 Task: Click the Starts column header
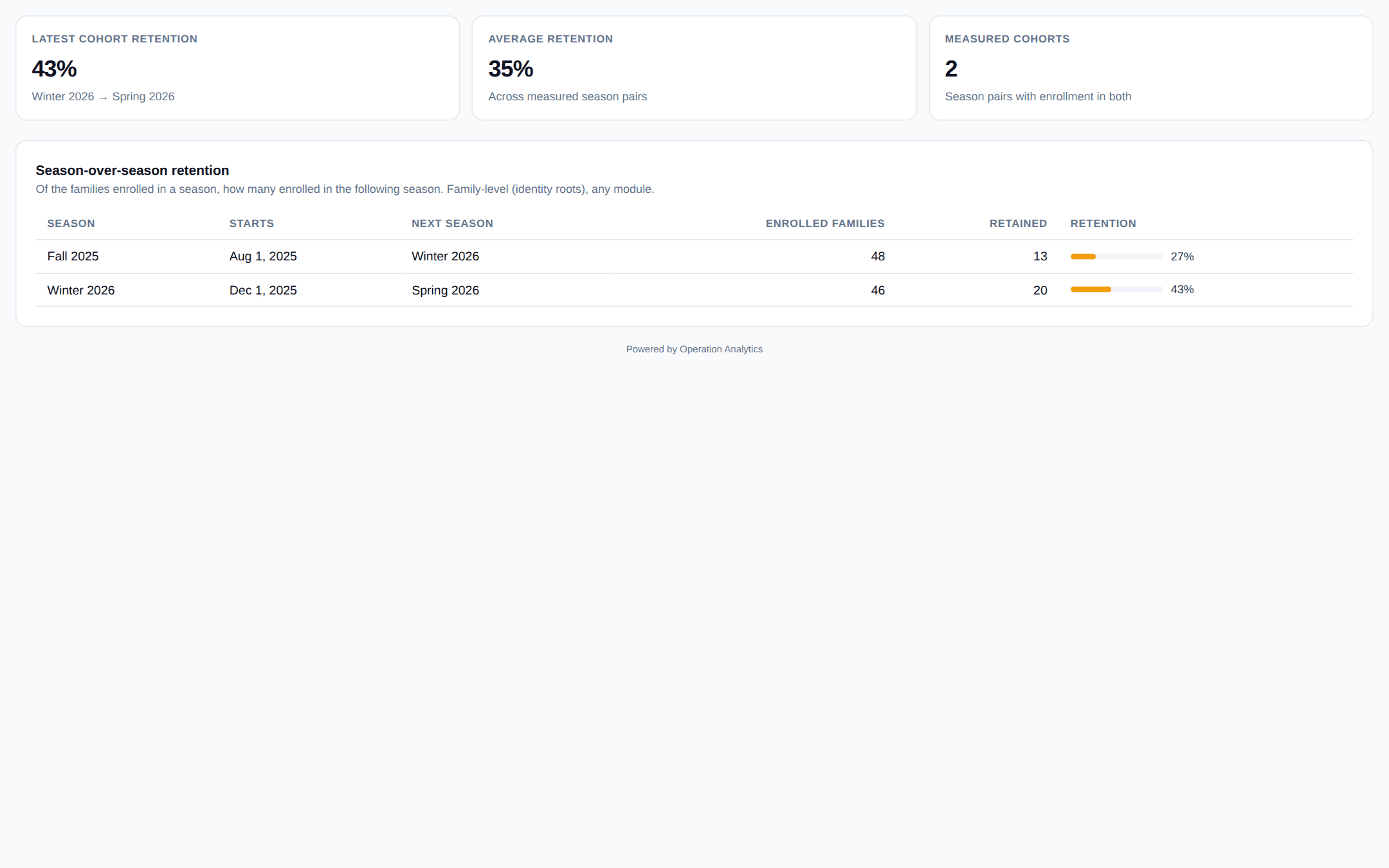click(x=251, y=223)
